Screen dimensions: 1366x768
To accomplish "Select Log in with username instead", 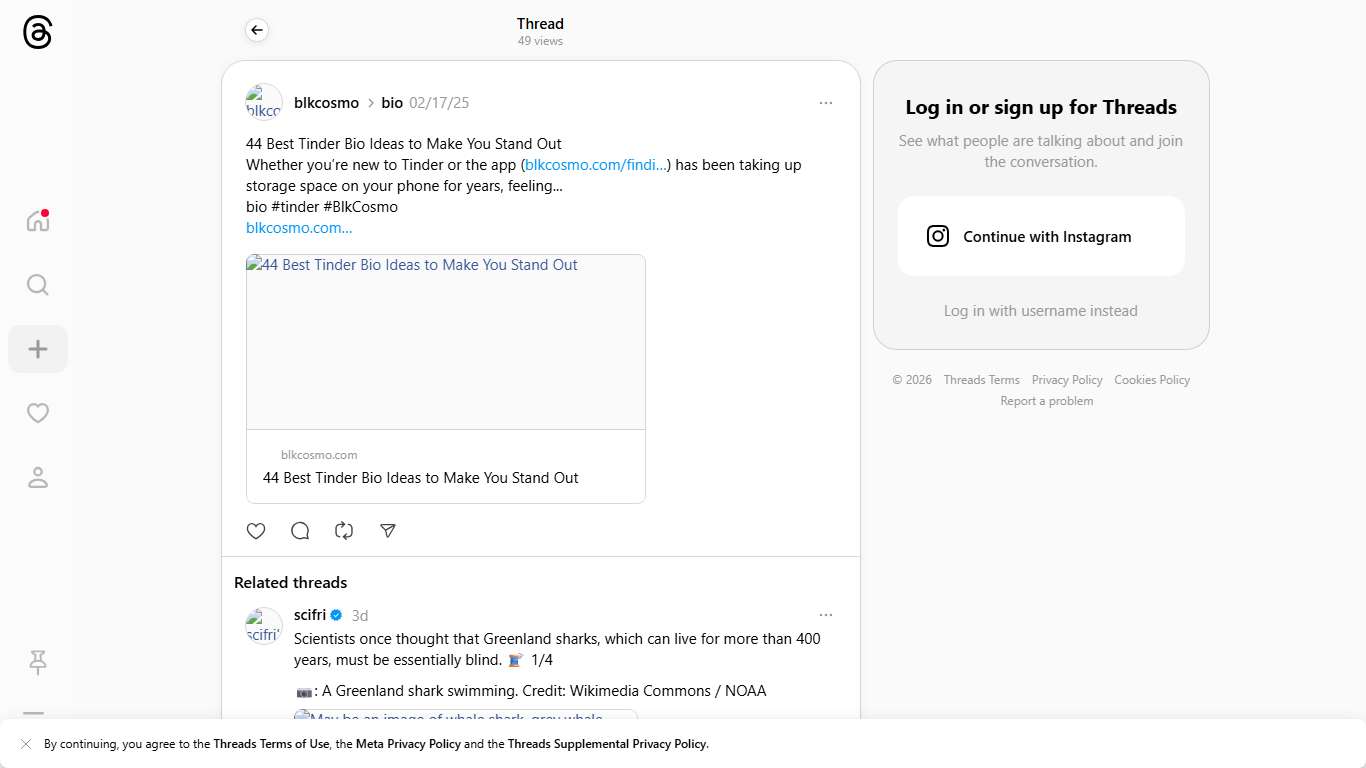I will click(x=1040, y=311).
